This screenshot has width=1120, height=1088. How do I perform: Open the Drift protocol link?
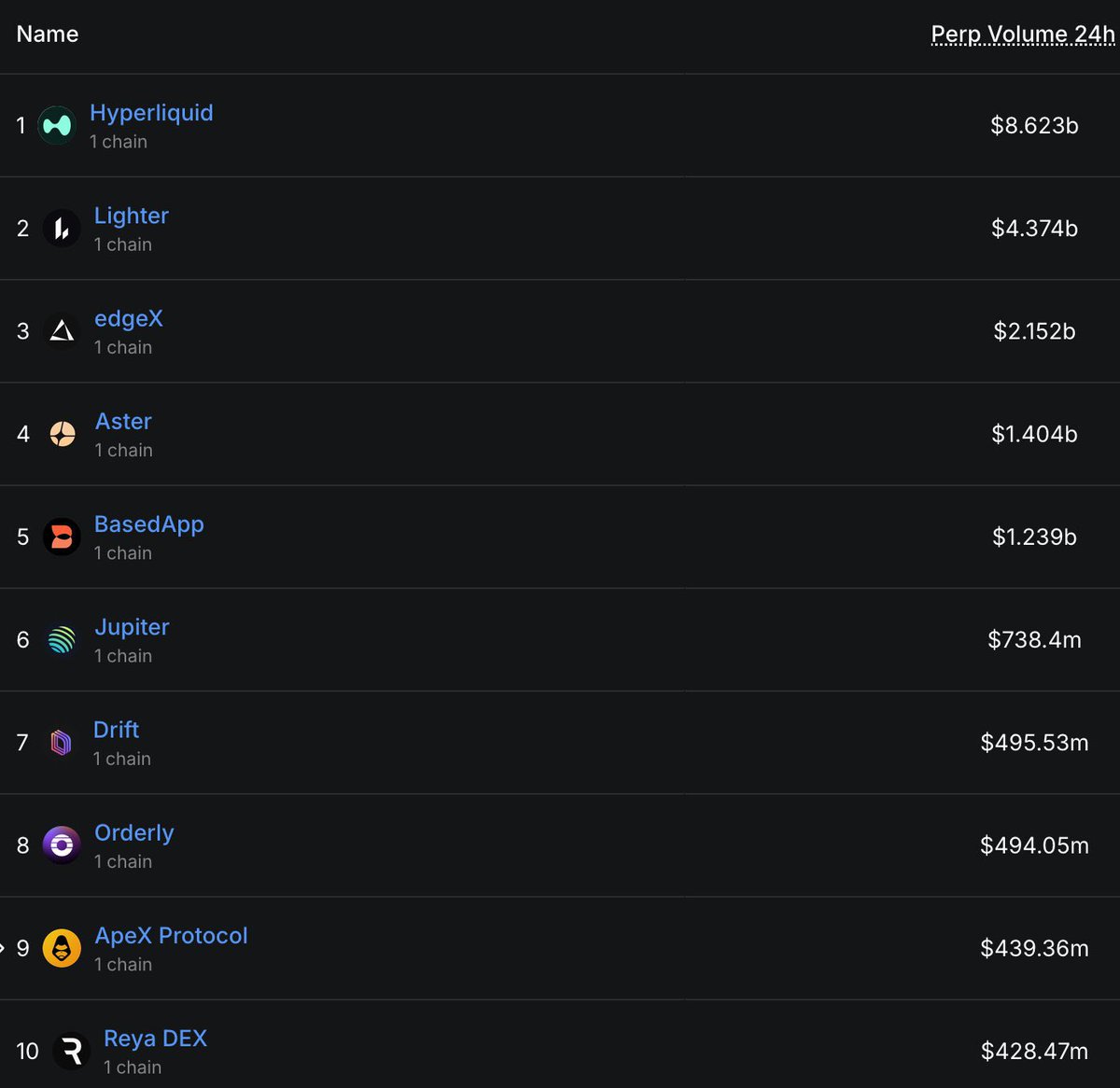tap(116, 730)
